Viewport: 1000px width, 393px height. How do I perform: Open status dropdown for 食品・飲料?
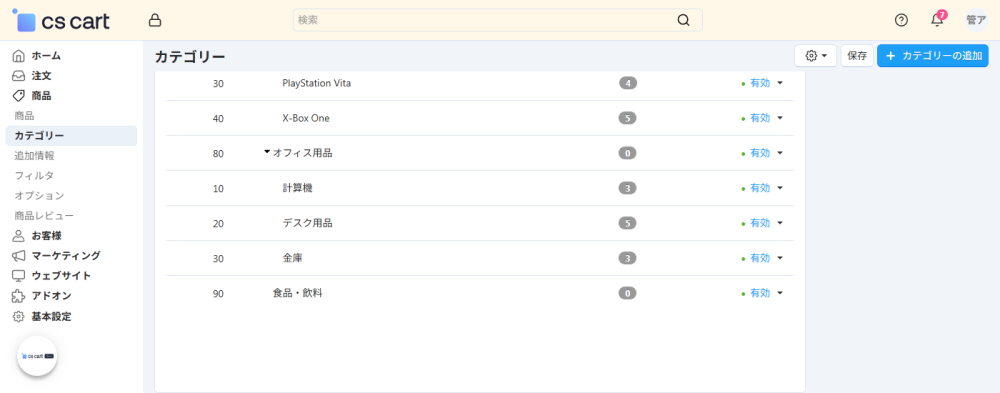point(763,293)
